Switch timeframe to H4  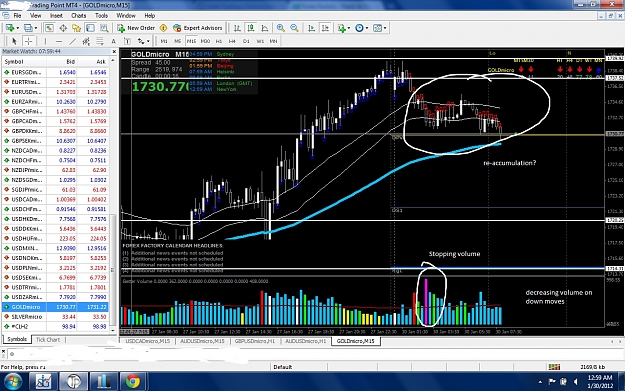click(x=232, y=41)
